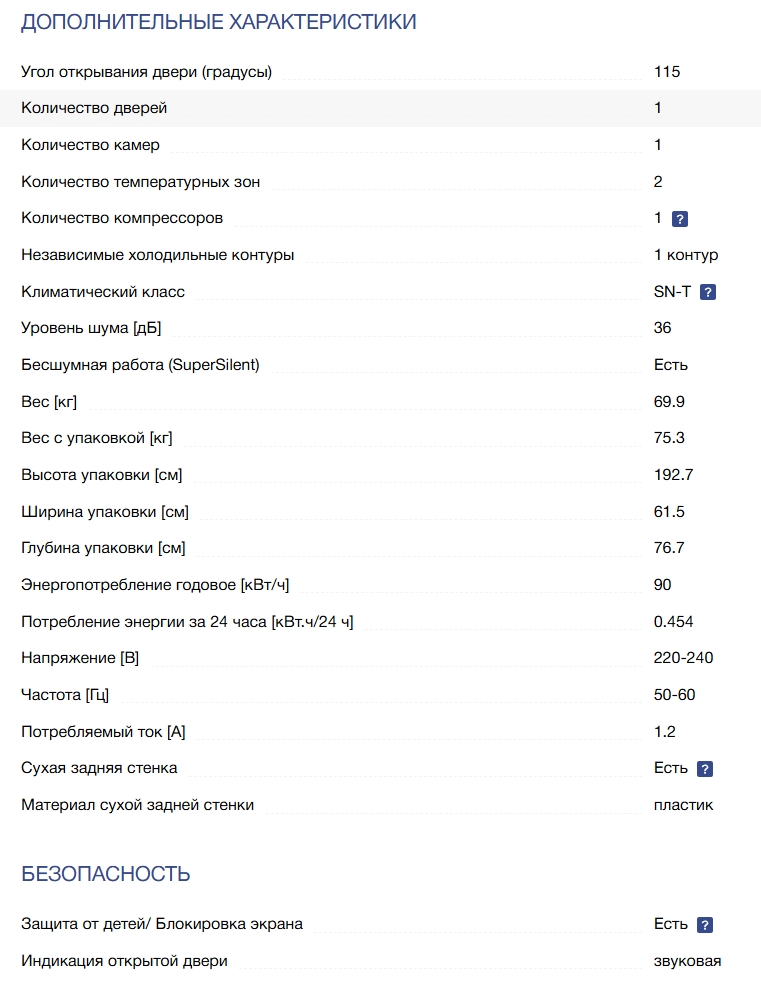The width and height of the screenshot is (761, 987).
Task: Click the 1 контур value
Action: [x=686, y=255]
